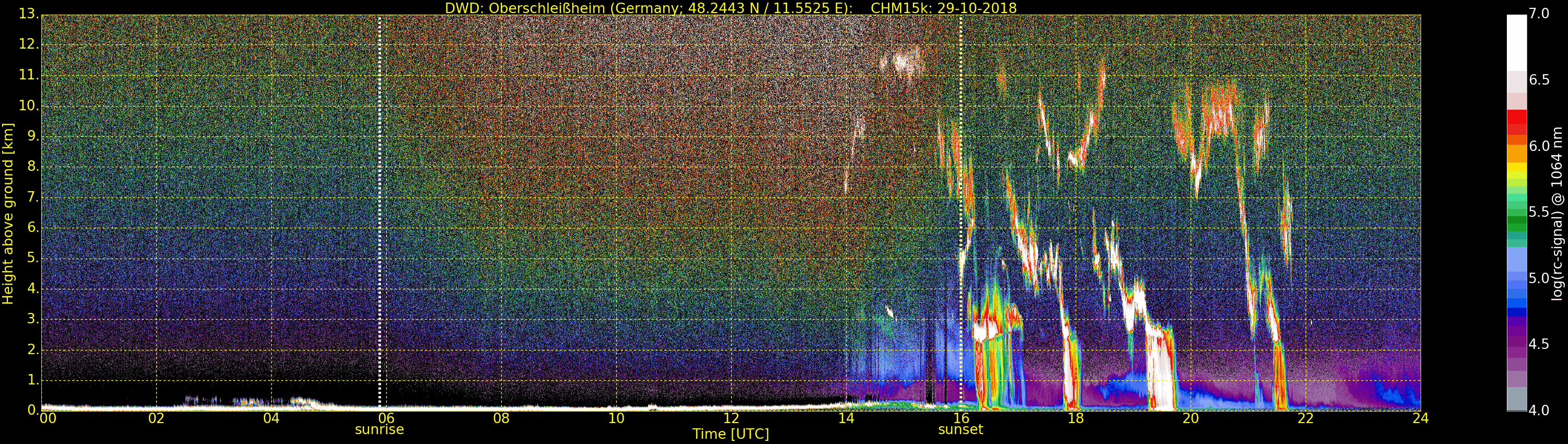Click the 'log(rc-signal) @ 1064 nm' colorbar label

(1557, 214)
